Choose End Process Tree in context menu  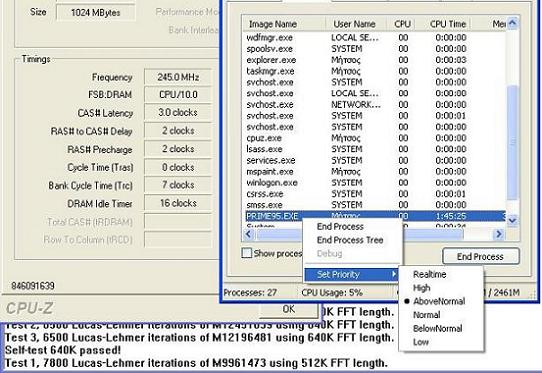[x=350, y=240]
